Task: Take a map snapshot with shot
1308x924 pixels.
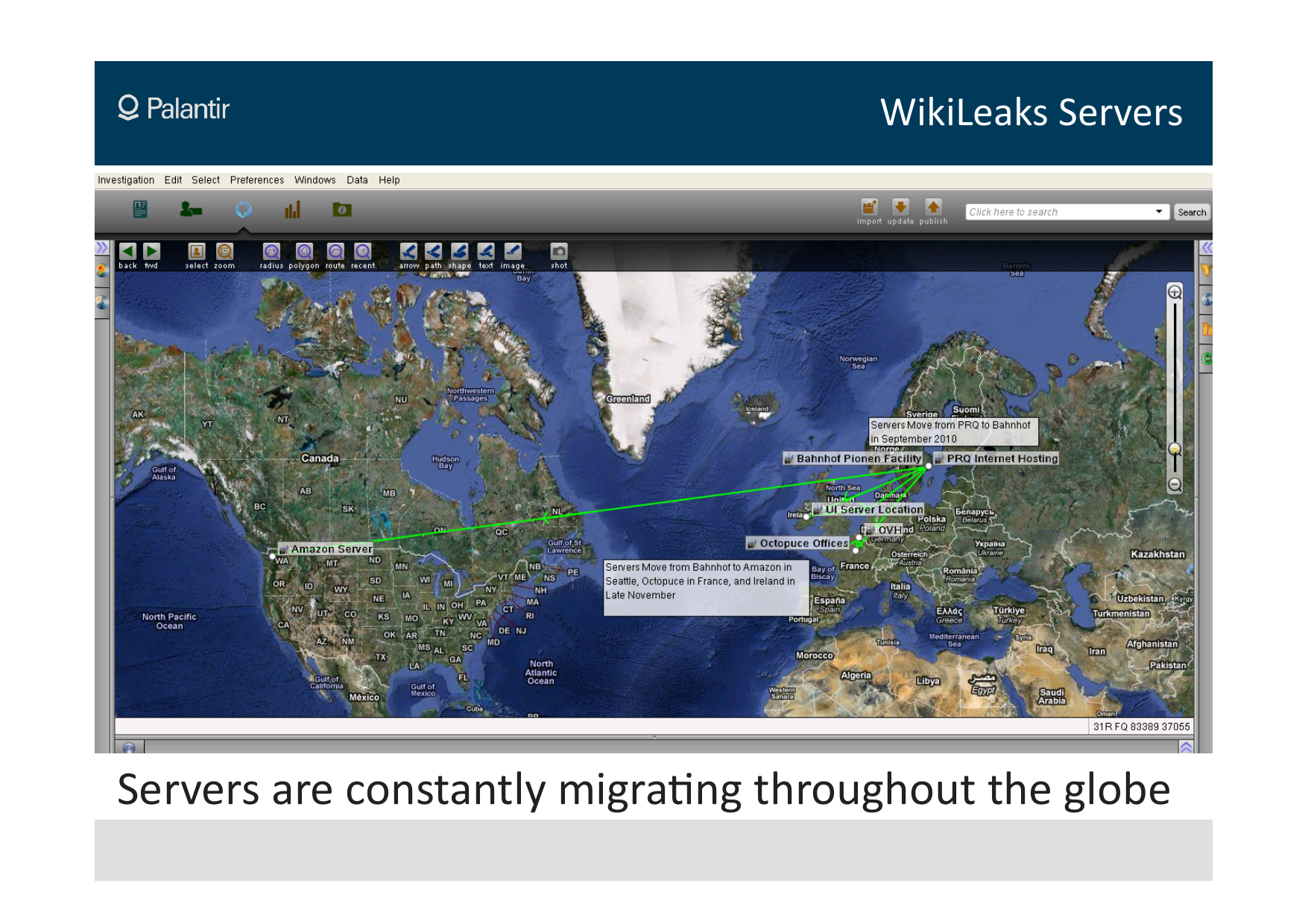Action: click(x=559, y=252)
